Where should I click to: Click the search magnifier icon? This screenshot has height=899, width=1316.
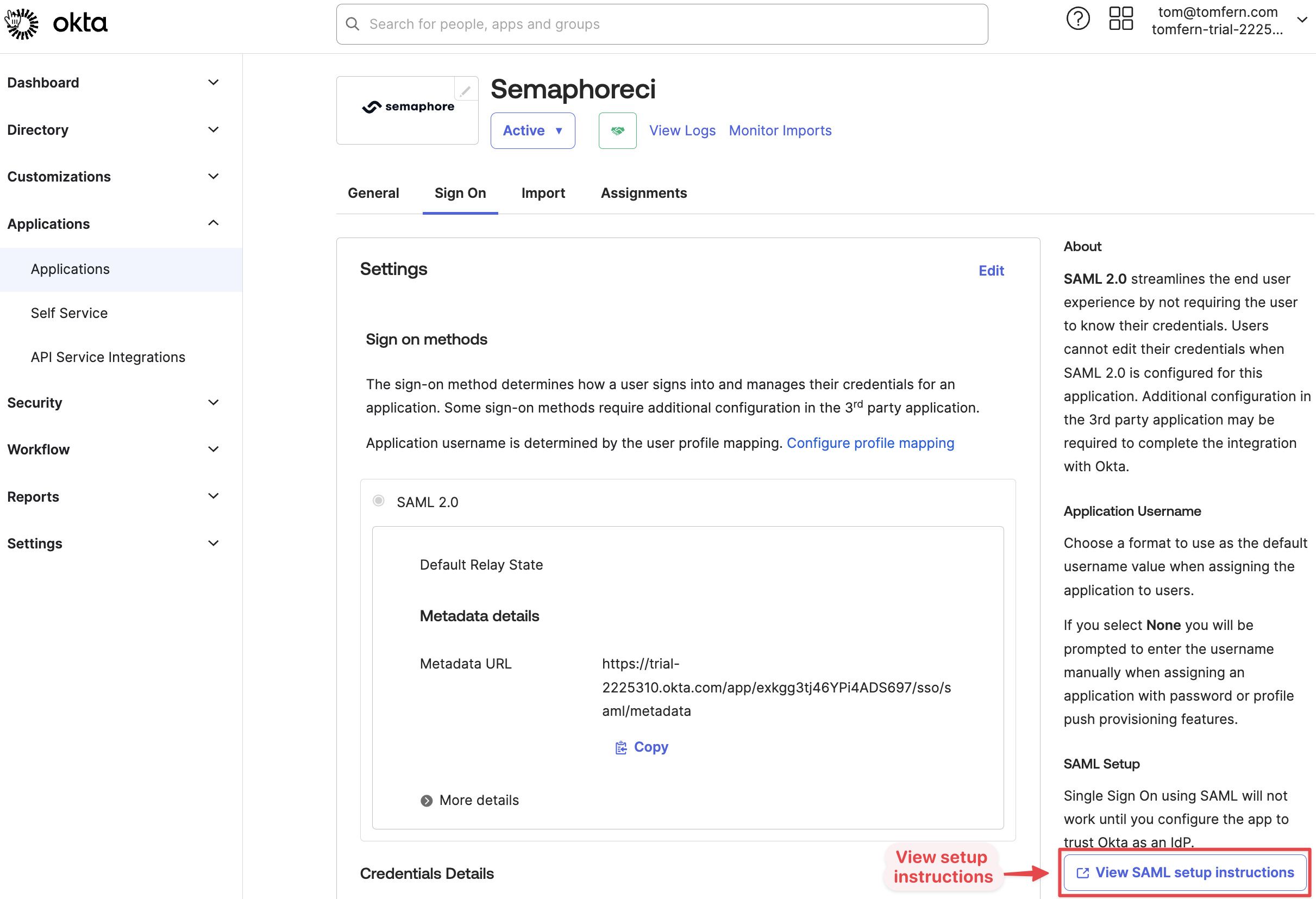pyautogui.click(x=353, y=24)
